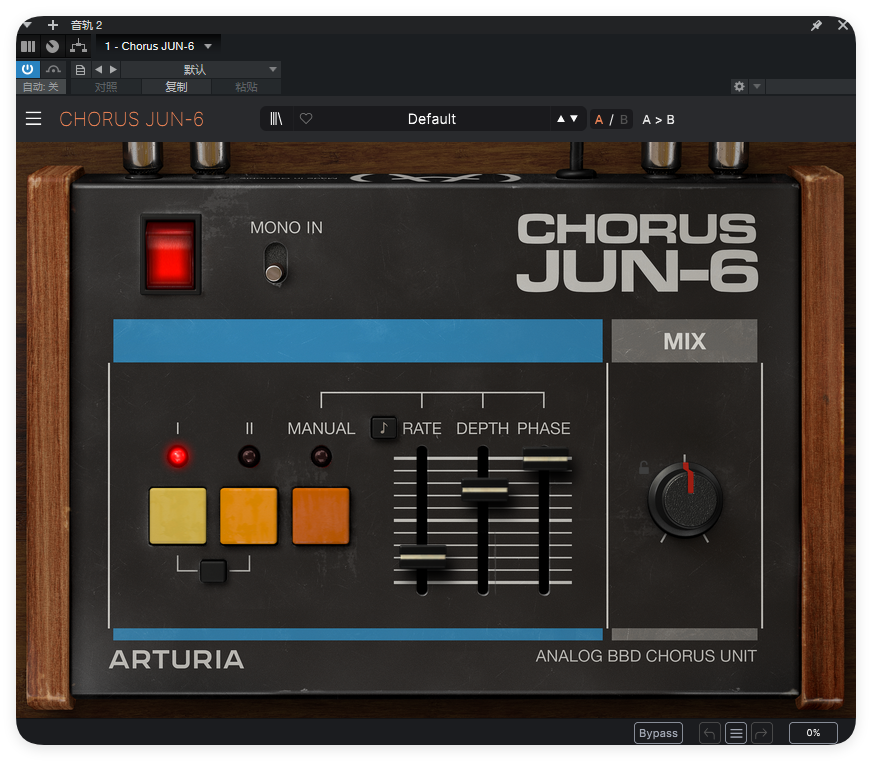Open the host settings gear icon
This screenshot has height=761, width=872.
[x=739, y=86]
